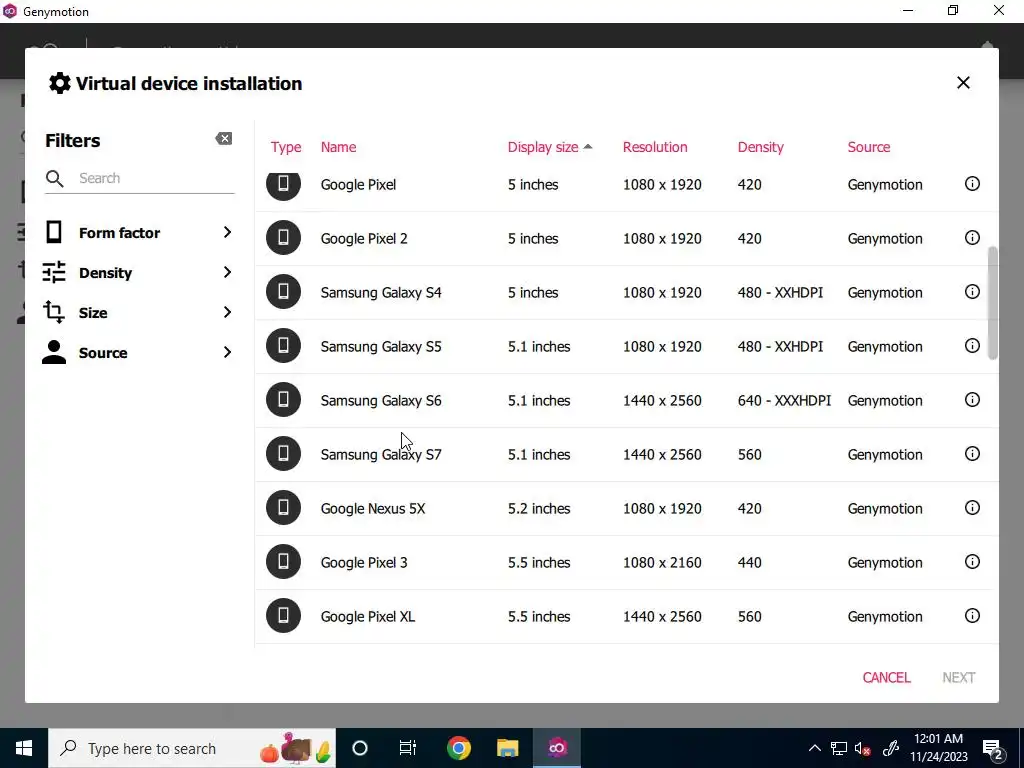
Task: Open the Windows Start menu
Action: point(24,748)
